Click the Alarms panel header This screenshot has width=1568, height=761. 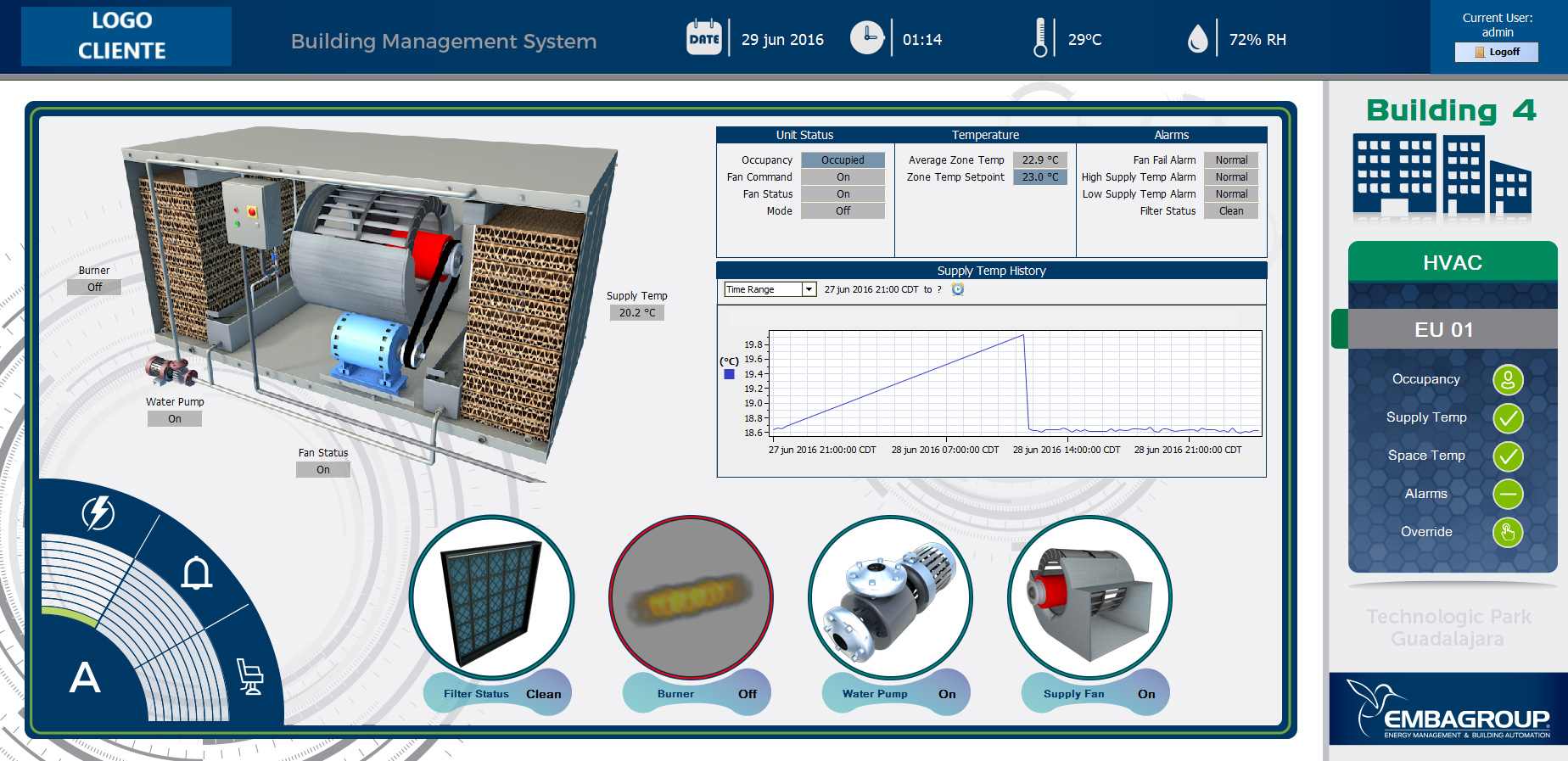click(x=1172, y=135)
